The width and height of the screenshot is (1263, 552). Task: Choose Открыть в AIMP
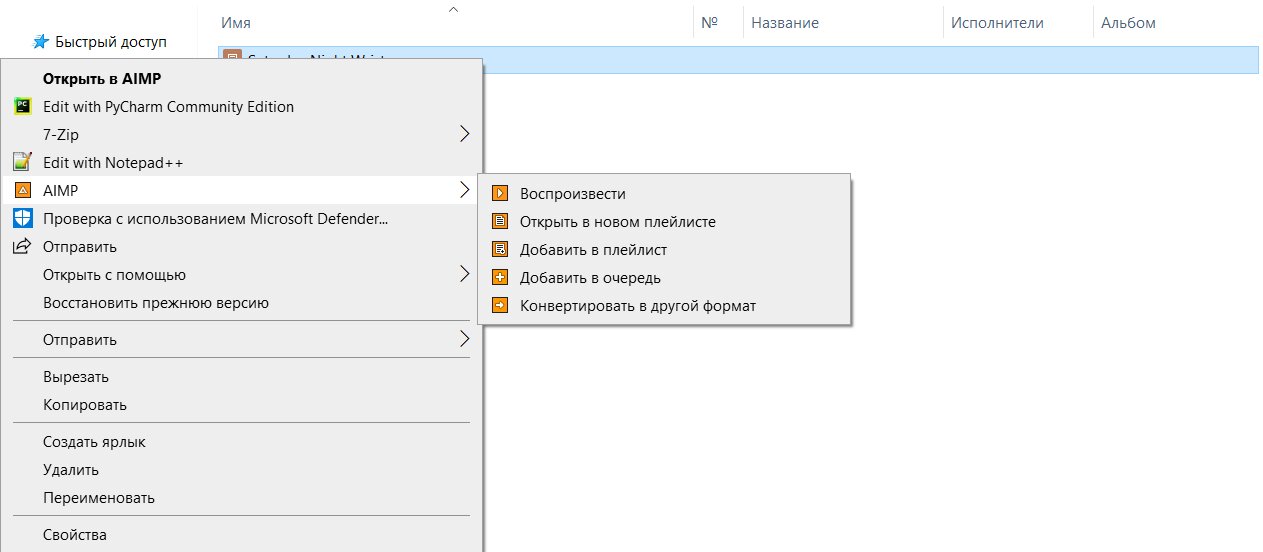point(242,78)
